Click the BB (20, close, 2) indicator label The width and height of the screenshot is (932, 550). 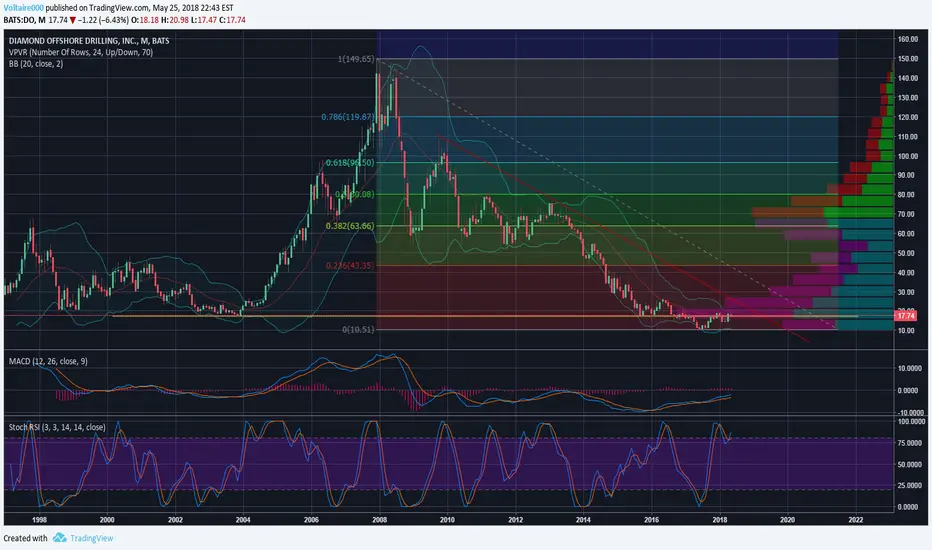pos(36,64)
